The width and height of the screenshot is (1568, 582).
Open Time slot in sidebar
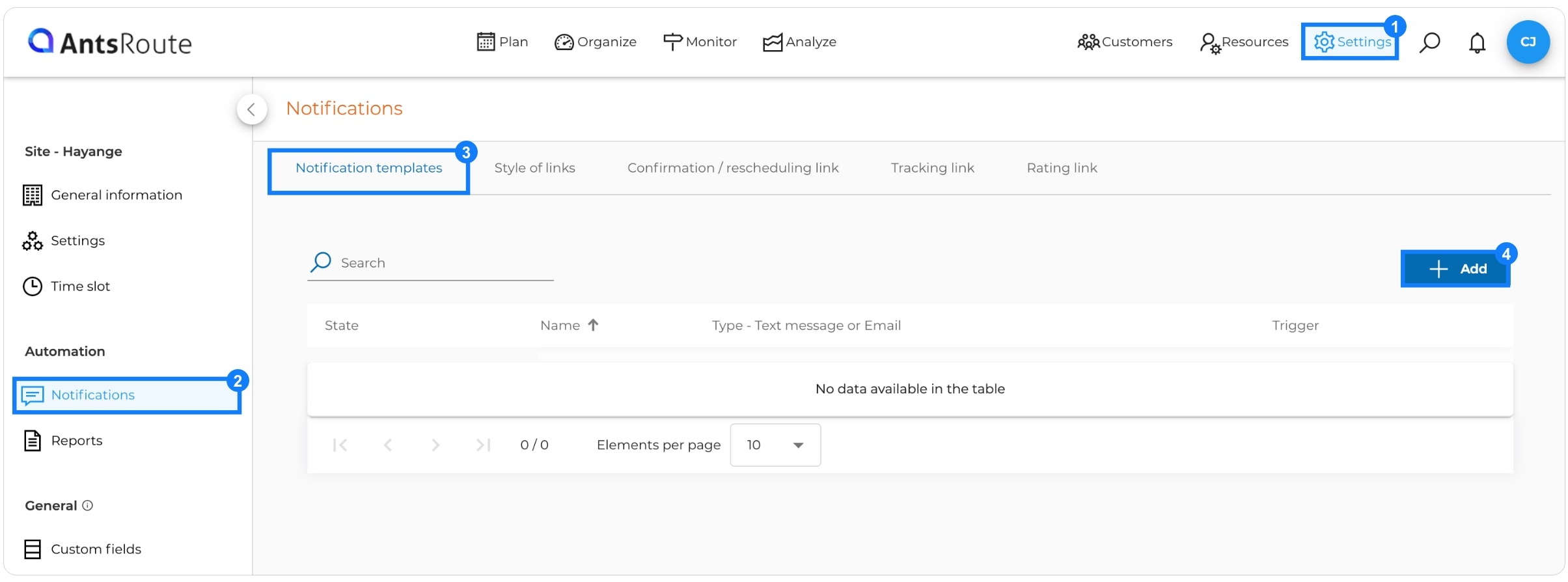(x=66, y=286)
